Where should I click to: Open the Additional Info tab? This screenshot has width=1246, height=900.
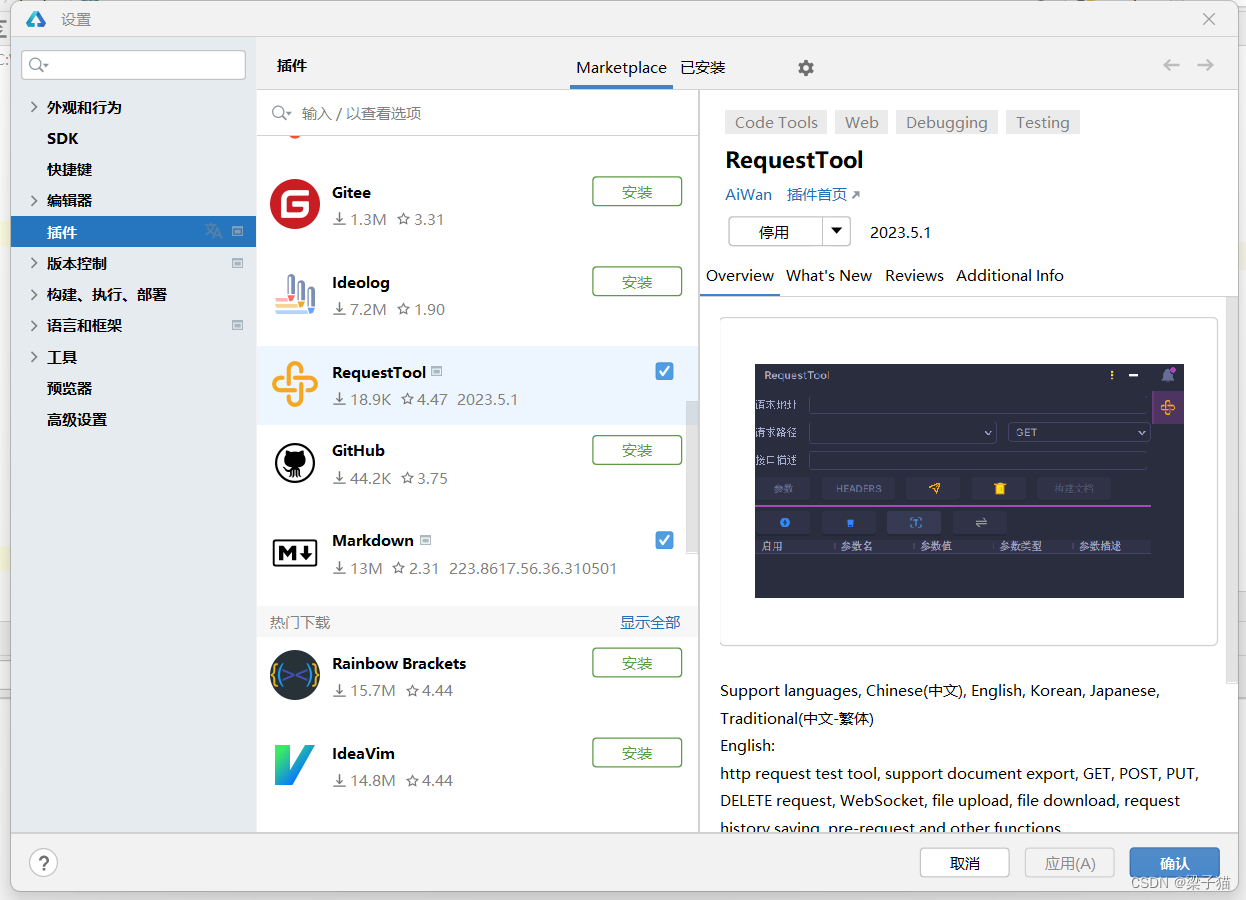pos(1010,275)
